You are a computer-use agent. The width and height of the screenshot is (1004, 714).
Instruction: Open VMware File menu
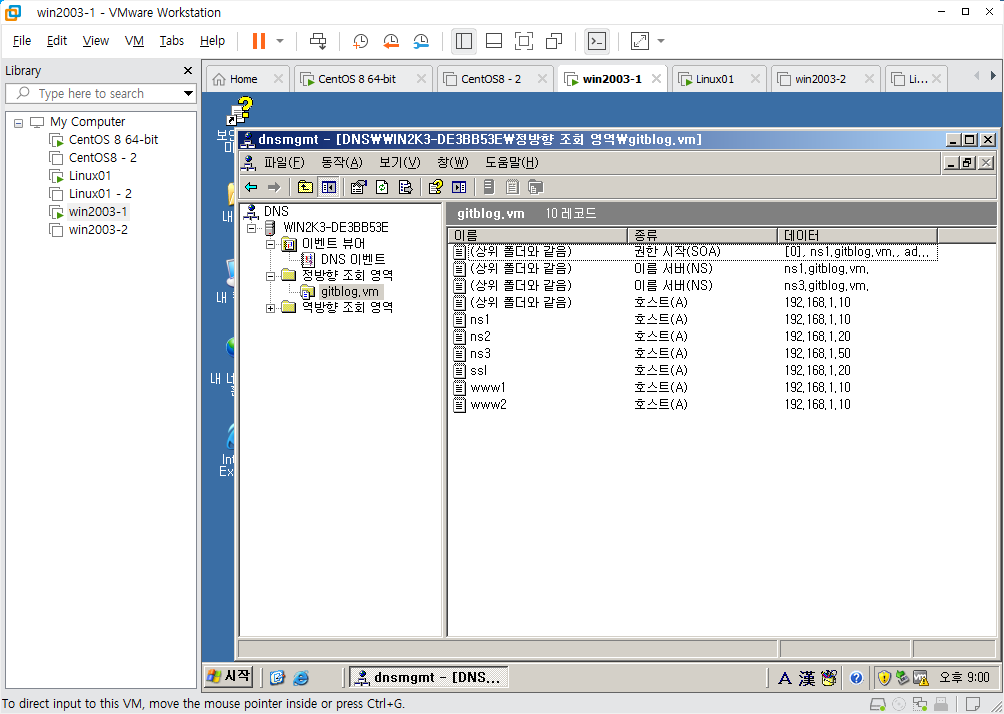point(22,41)
